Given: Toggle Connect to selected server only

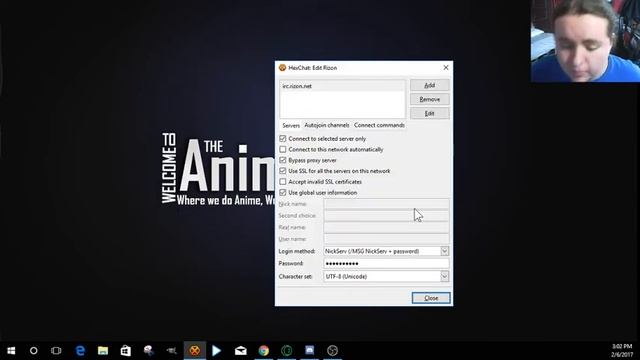Looking at the screenshot, I should pyautogui.click(x=282, y=139).
